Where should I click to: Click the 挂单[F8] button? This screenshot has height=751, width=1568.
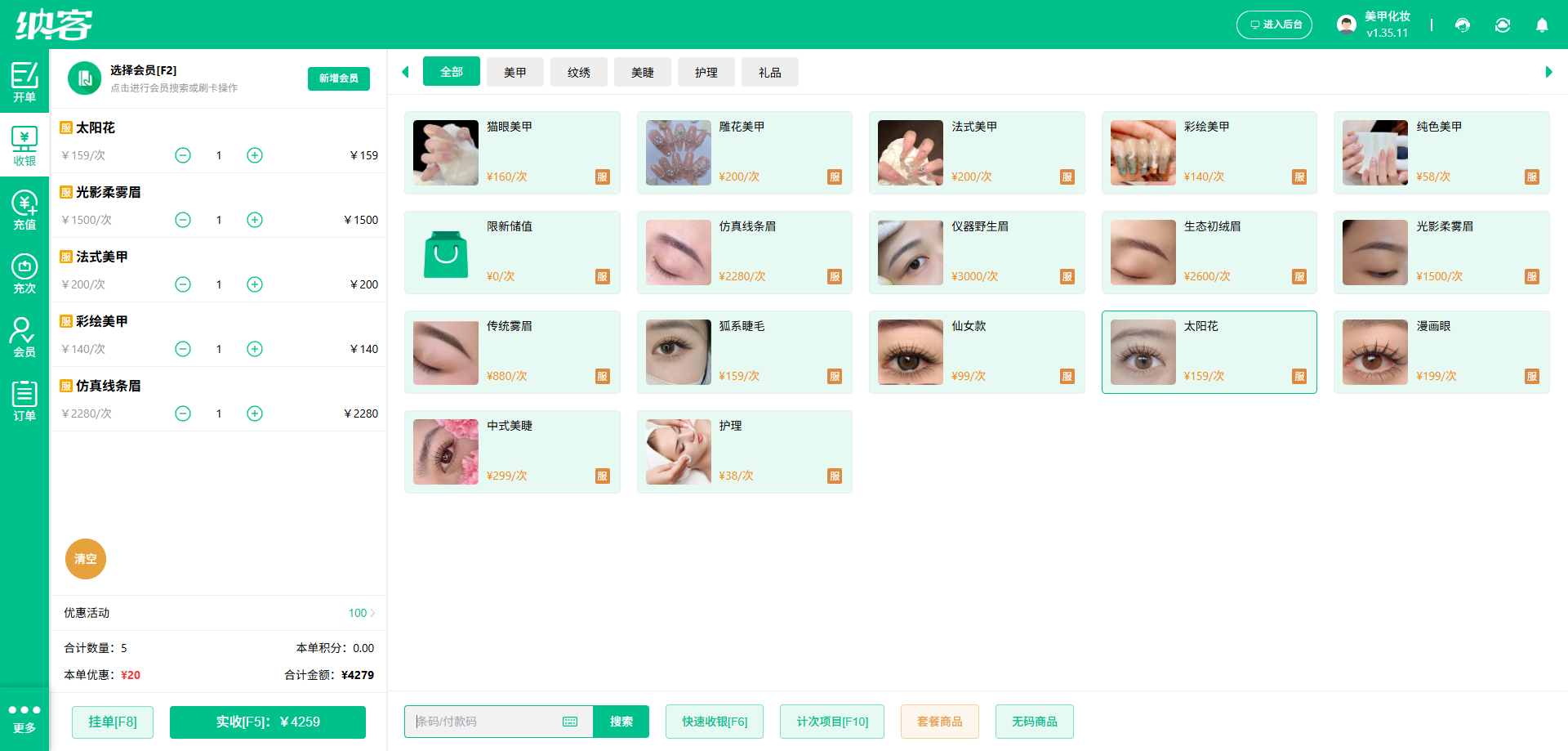point(113,722)
